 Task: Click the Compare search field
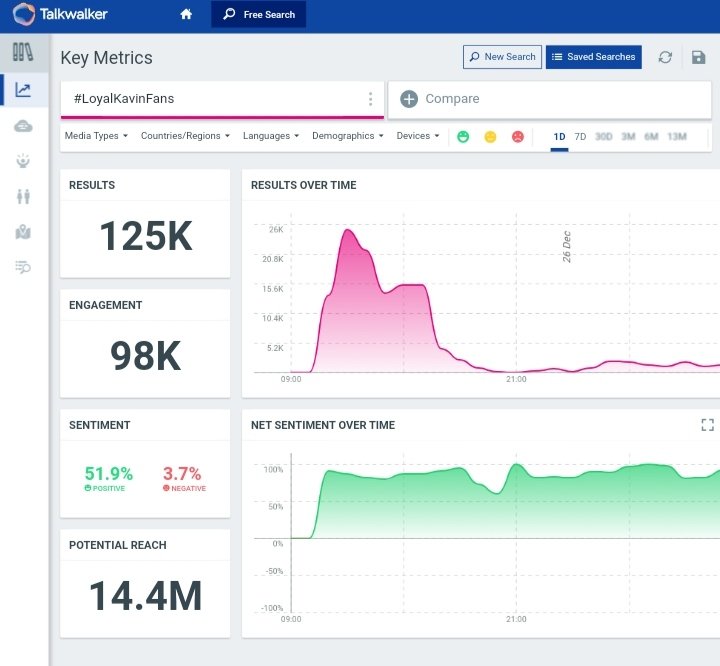point(550,99)
